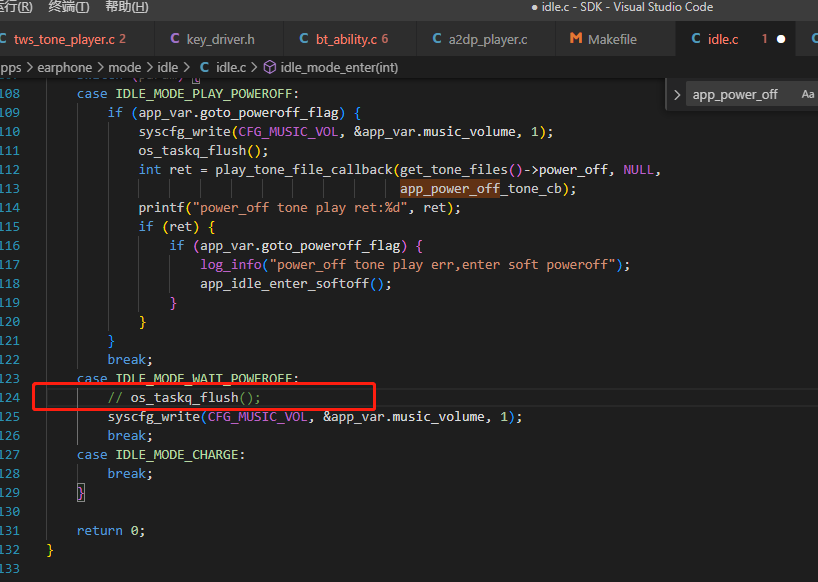Click the C file icon on key_driver.h tab
818x582 pixels.
(175, 39)
